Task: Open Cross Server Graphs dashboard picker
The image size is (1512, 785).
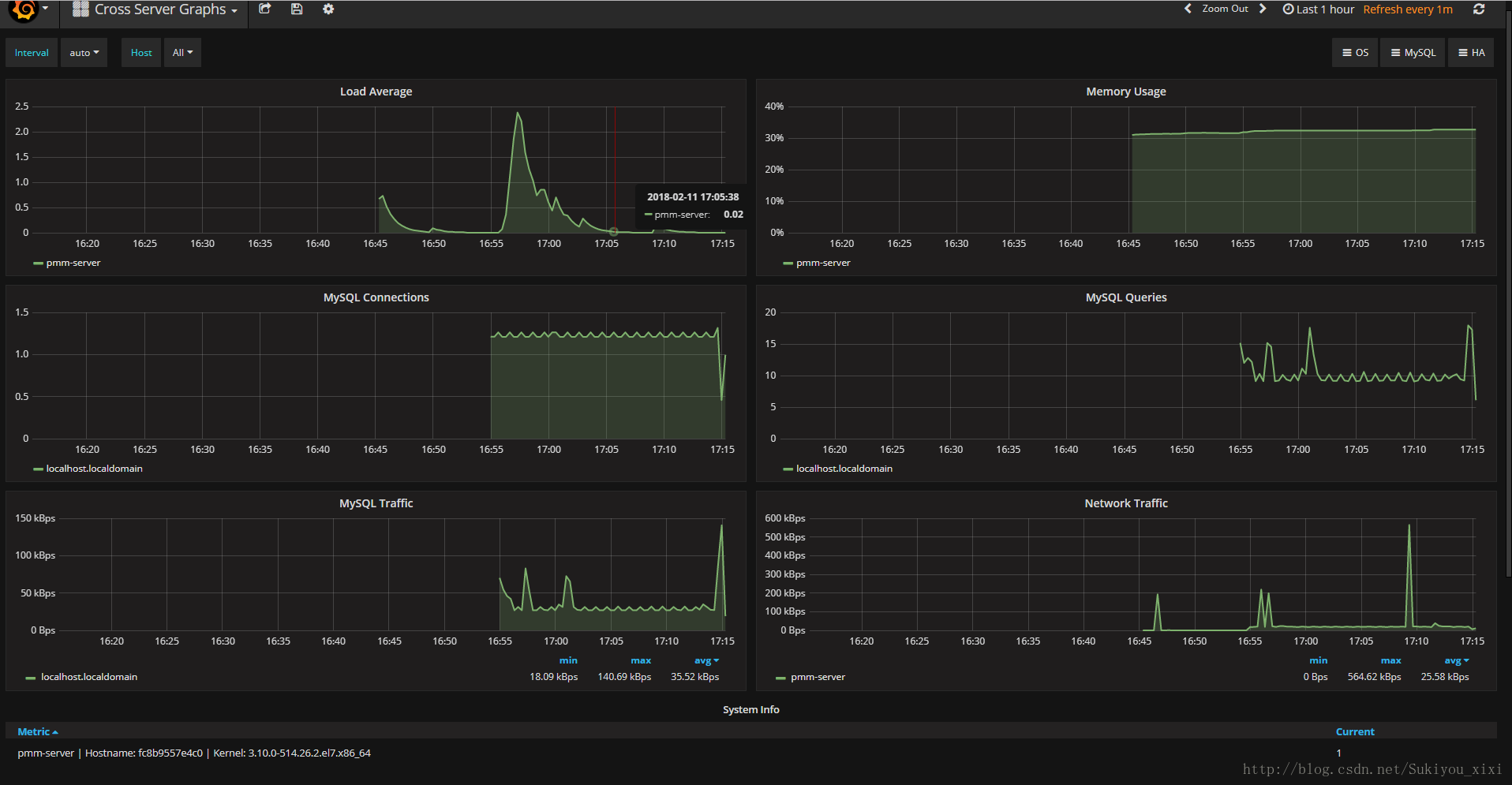Action: pos(155,9)
